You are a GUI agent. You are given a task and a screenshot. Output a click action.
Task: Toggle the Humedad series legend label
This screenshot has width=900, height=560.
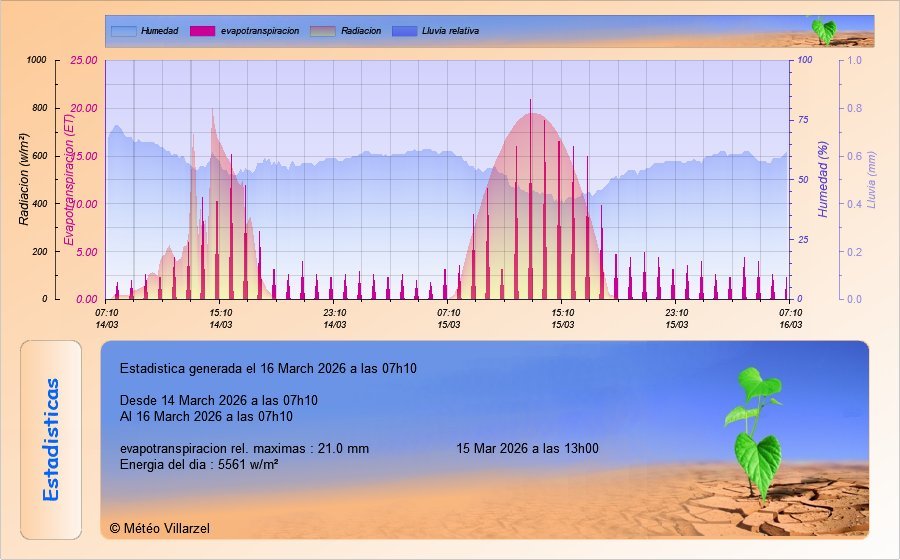159,31
